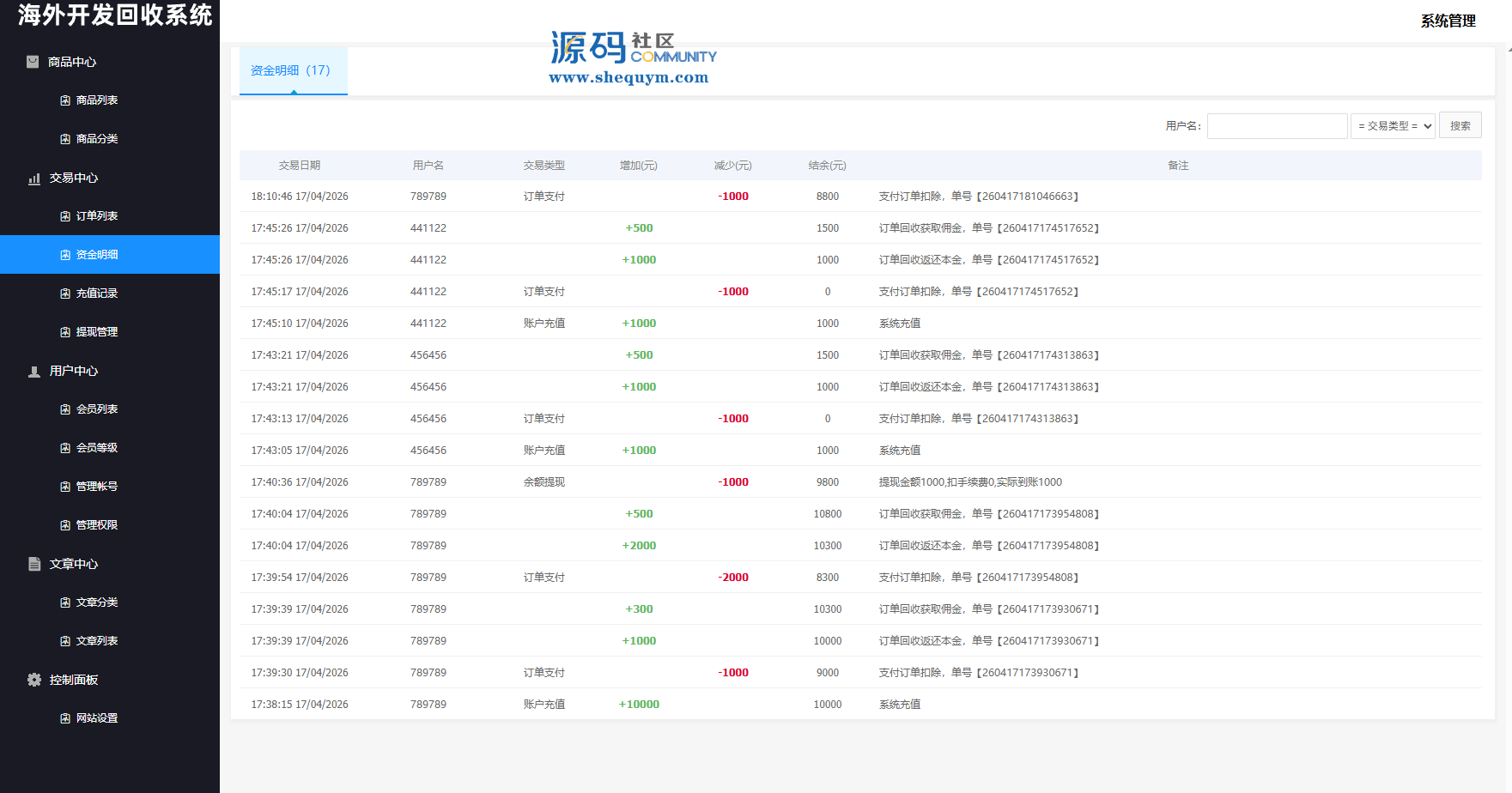Click the 用户中心 person icon
The width and height of the screenshot is (1512, 793).
tap(34, 372)
